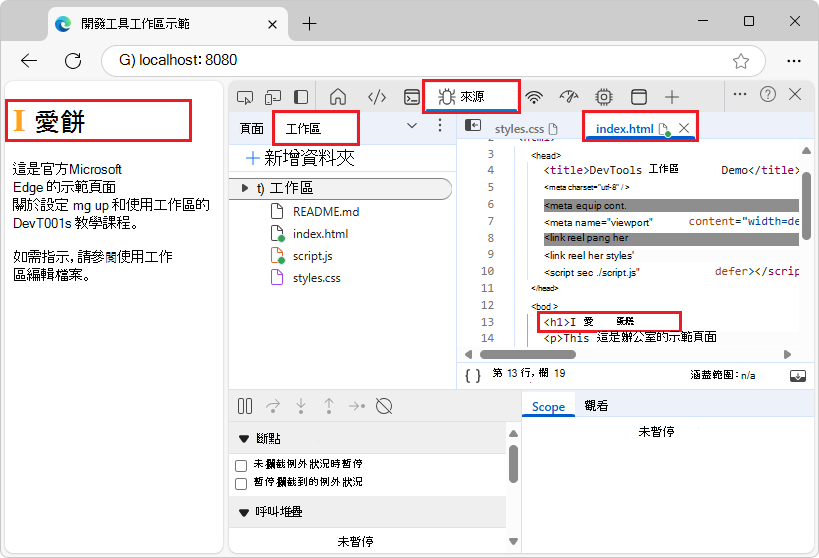This screenshot has height=558, width=819.
Task: Open the Console tool icon
Action: point(412,97)
